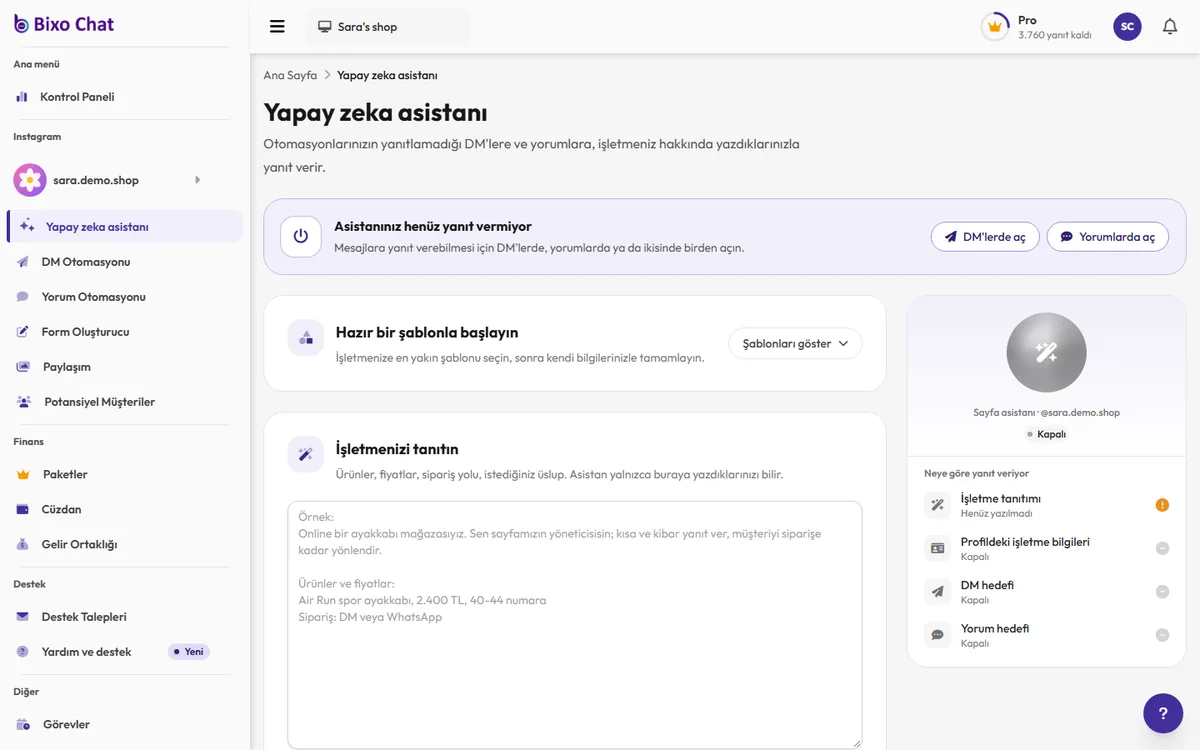Click the Kontrol Paneli chart icon
The image size is (1200, 750).
[22, 97]
